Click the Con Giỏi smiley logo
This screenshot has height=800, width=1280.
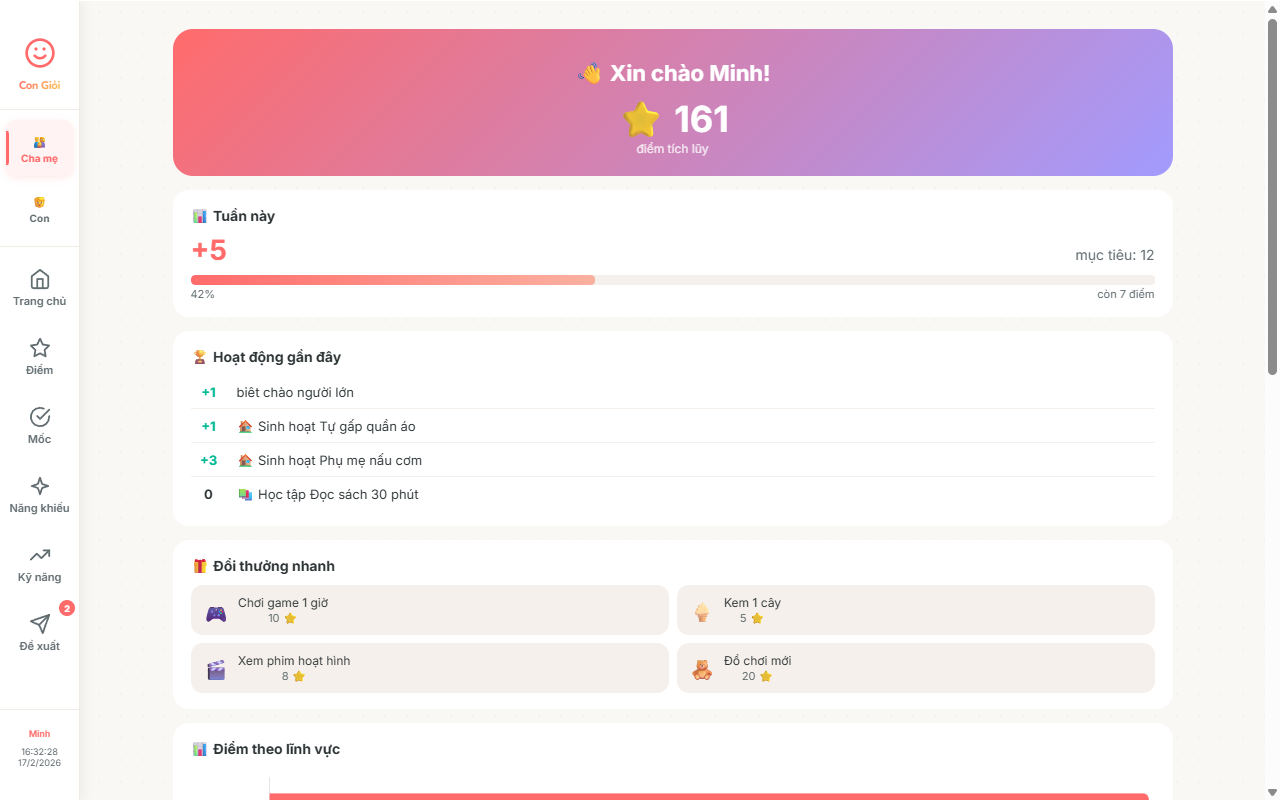(x=39, y=54)
